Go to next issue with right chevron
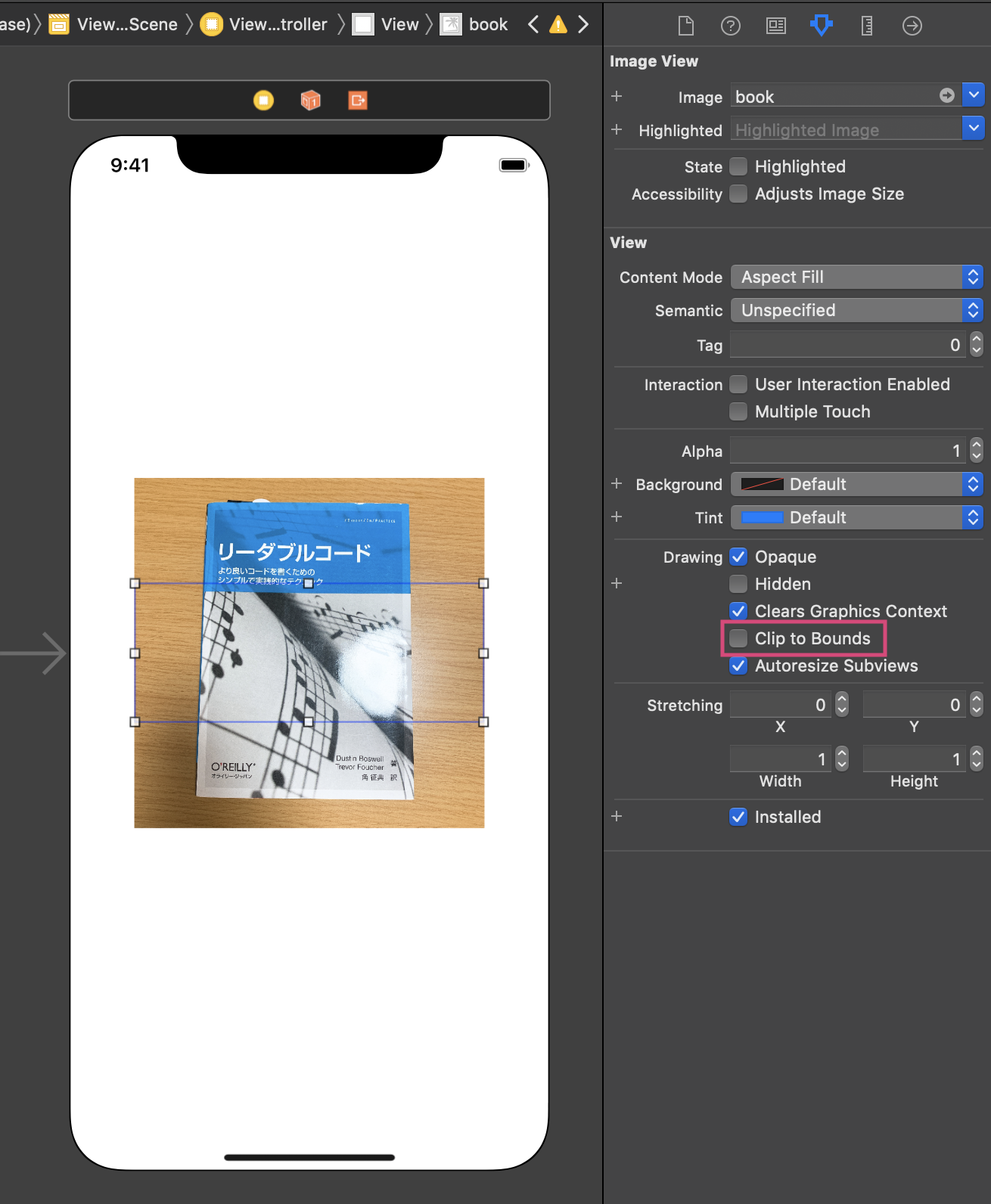This screenshot has width=991, height=1204. (583, 24)
